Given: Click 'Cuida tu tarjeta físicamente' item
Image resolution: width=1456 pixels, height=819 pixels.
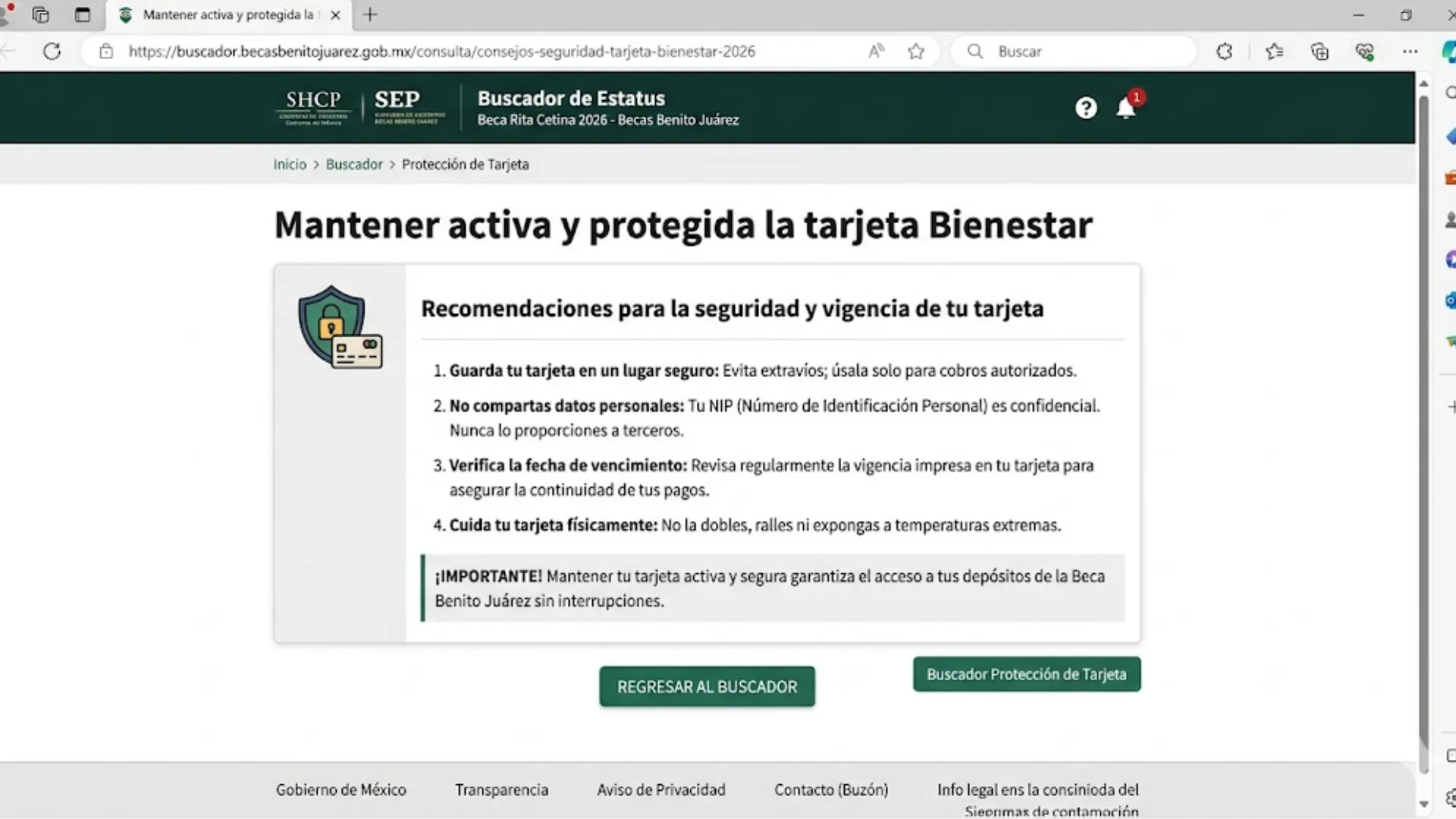Looking at the screenshot, I should pyautogui.click(x=747, y=526).
